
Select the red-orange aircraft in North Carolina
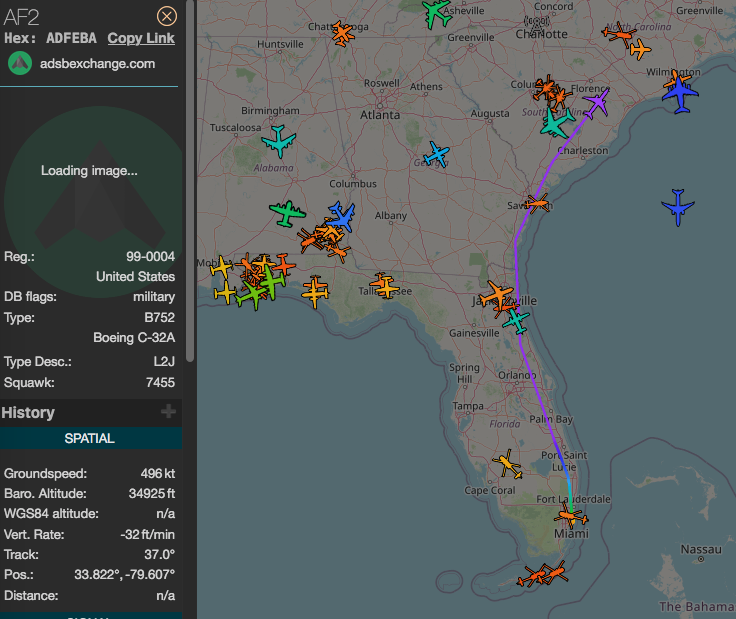click(x=619, y=34)
